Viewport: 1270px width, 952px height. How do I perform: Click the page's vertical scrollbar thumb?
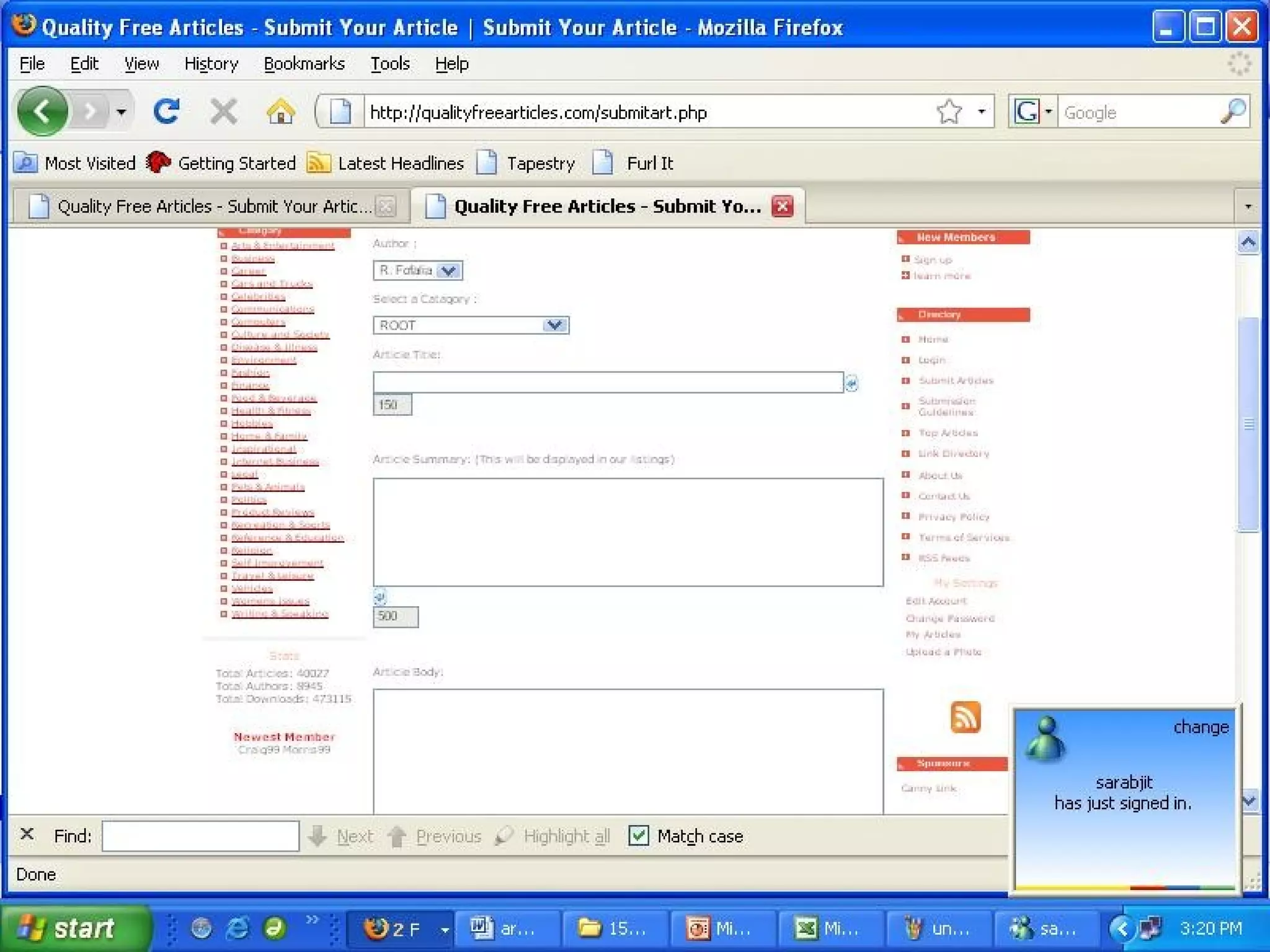[1248, 424]
